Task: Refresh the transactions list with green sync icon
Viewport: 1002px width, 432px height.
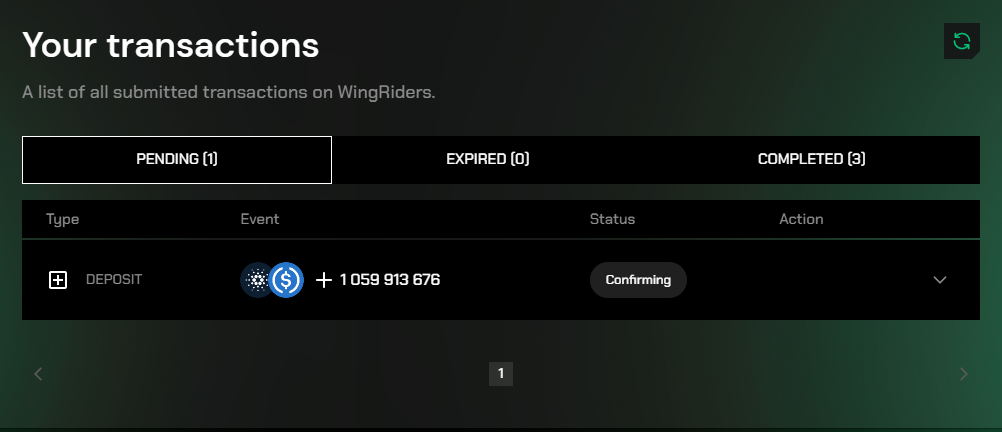Action: 961,42
